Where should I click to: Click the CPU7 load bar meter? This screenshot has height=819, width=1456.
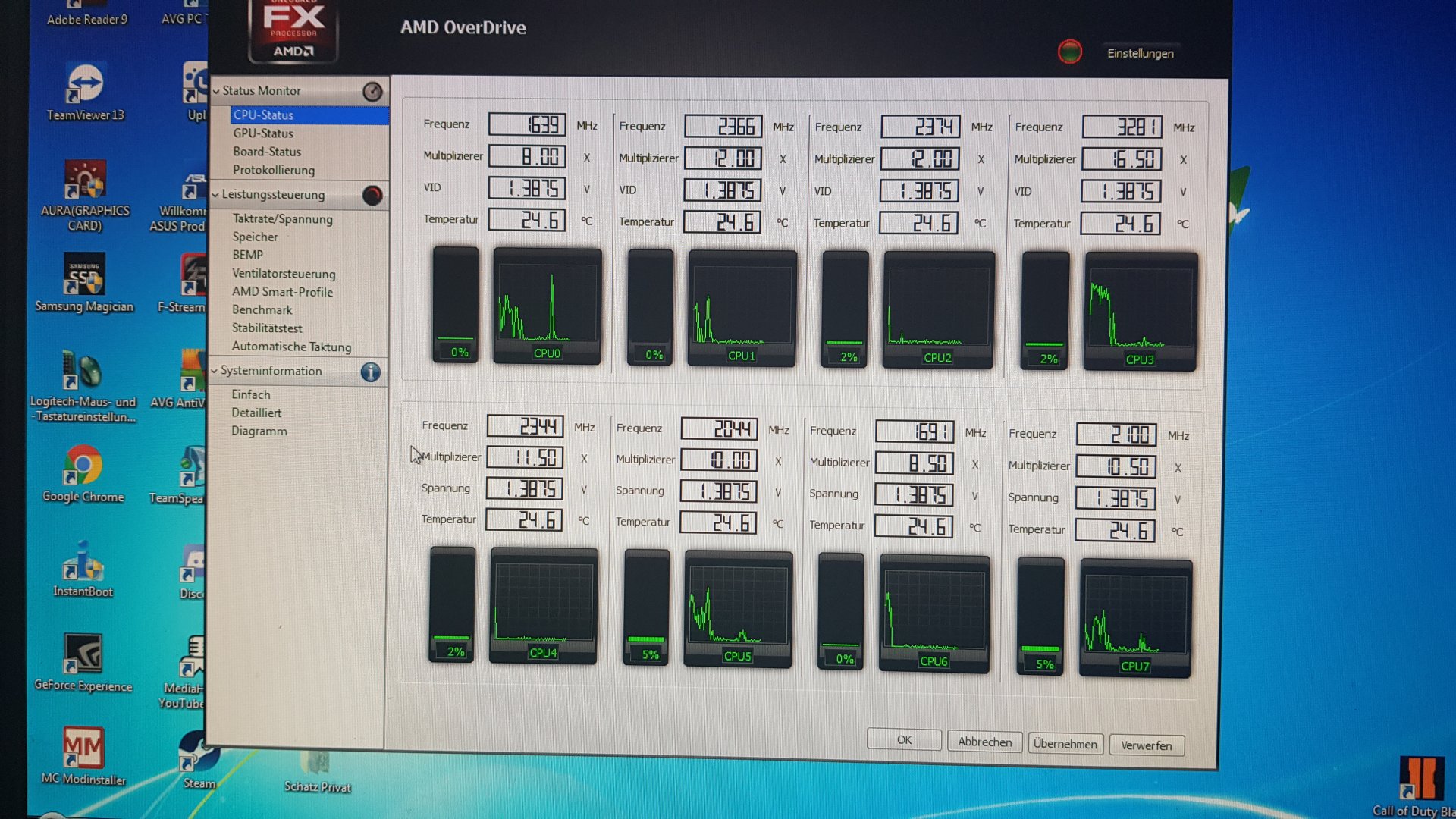coord(1040,616)
